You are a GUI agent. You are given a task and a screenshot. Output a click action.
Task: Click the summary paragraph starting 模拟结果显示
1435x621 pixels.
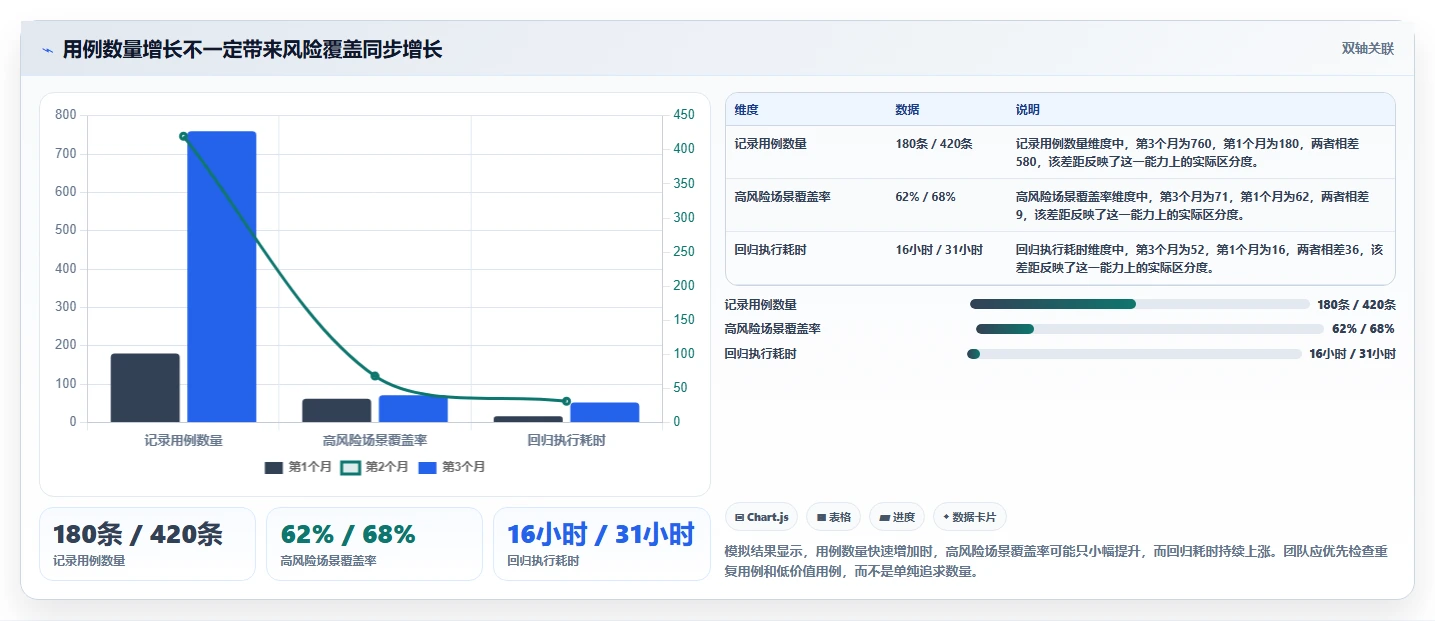click(x=1056, y=561)
